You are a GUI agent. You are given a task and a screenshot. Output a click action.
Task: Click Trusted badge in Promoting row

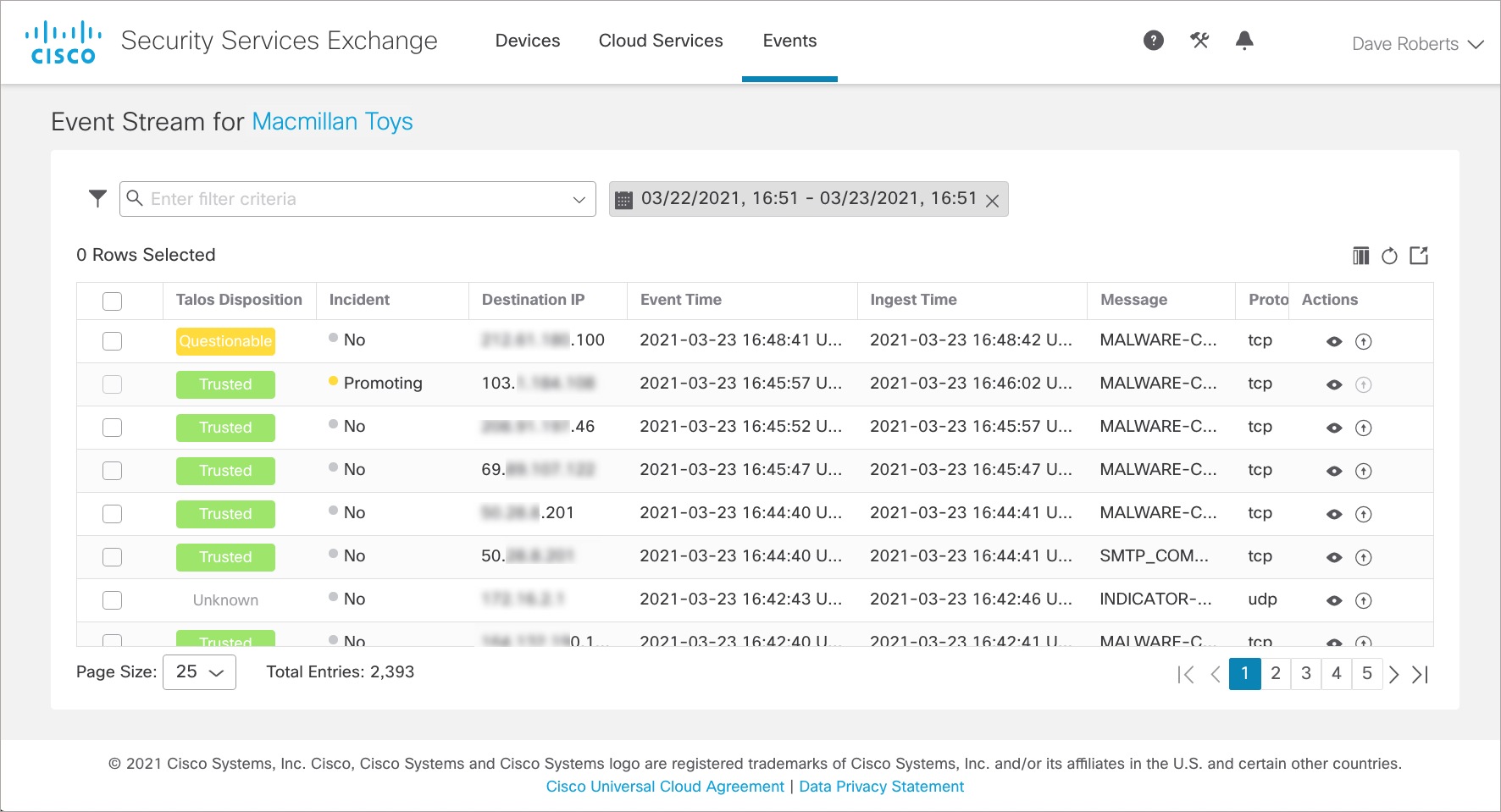pos(225,384)
